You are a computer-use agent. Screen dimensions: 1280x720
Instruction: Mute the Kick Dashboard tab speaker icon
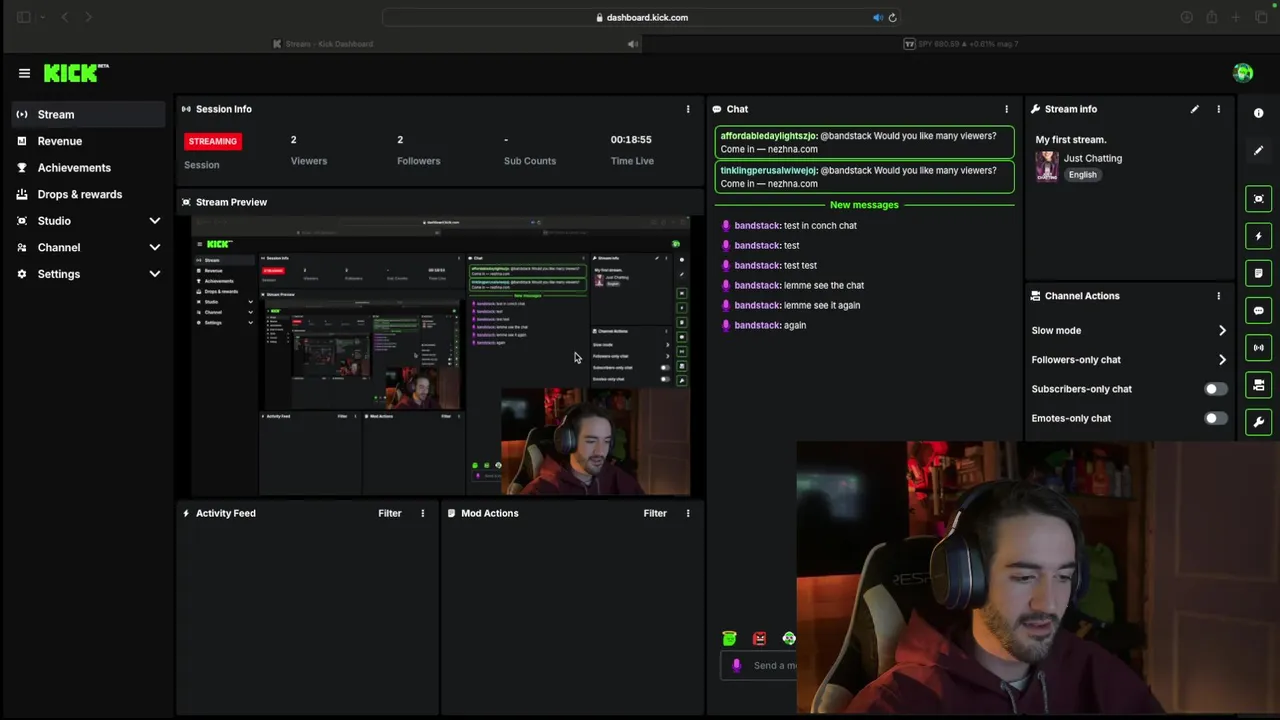[632, 44]
